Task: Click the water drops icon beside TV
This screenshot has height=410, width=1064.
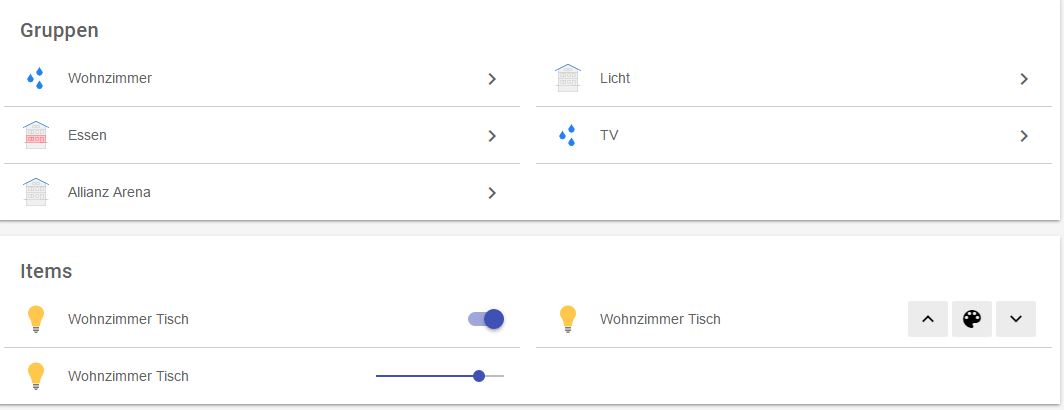Action: (568, 135)
